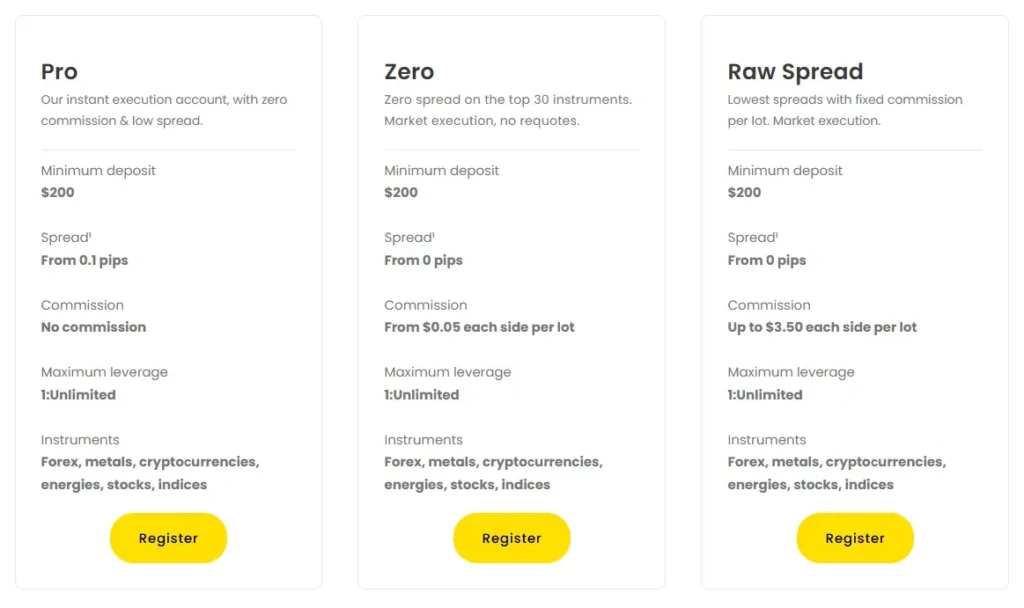Viewport: 1024px width, 608px height.
Task: Click Minimum deposit $200 in Raw Spread card
Action: pyautogui.click(x=744, y=192)
